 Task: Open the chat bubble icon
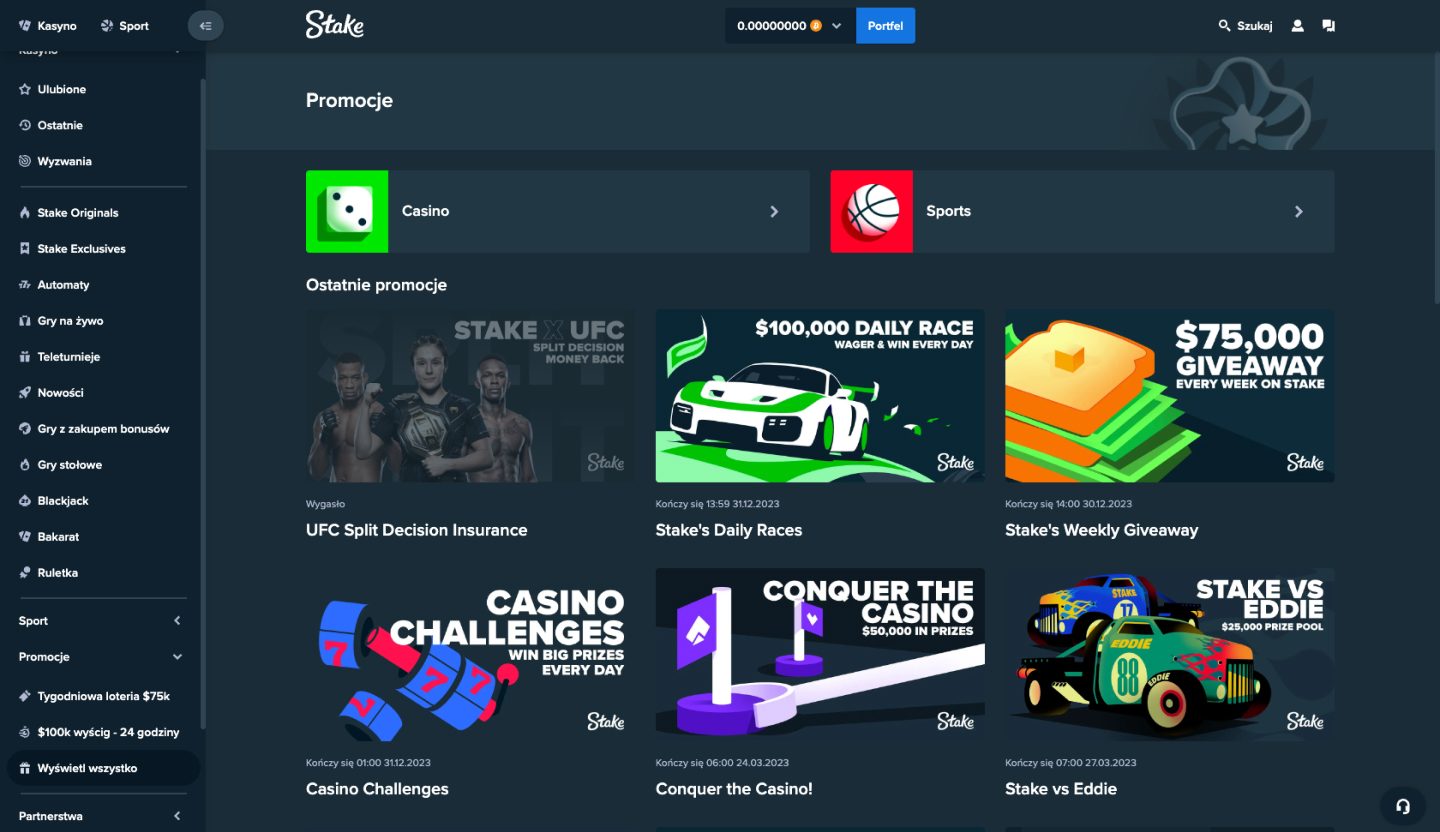point(1328,26)
